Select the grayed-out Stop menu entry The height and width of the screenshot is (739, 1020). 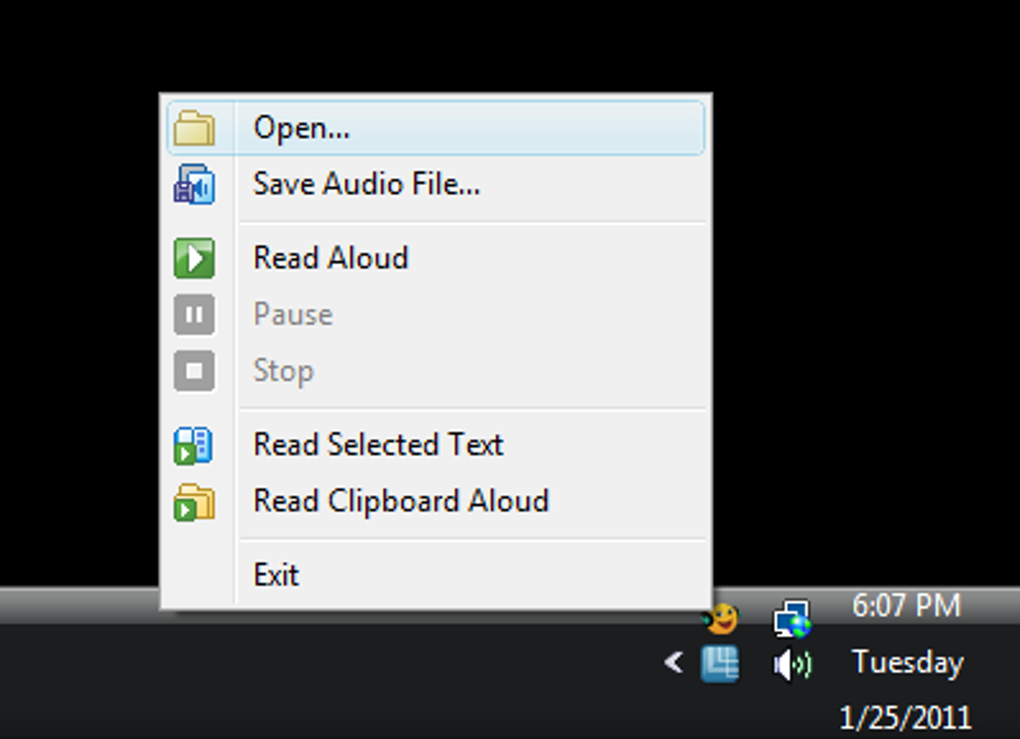coord(436,371)
